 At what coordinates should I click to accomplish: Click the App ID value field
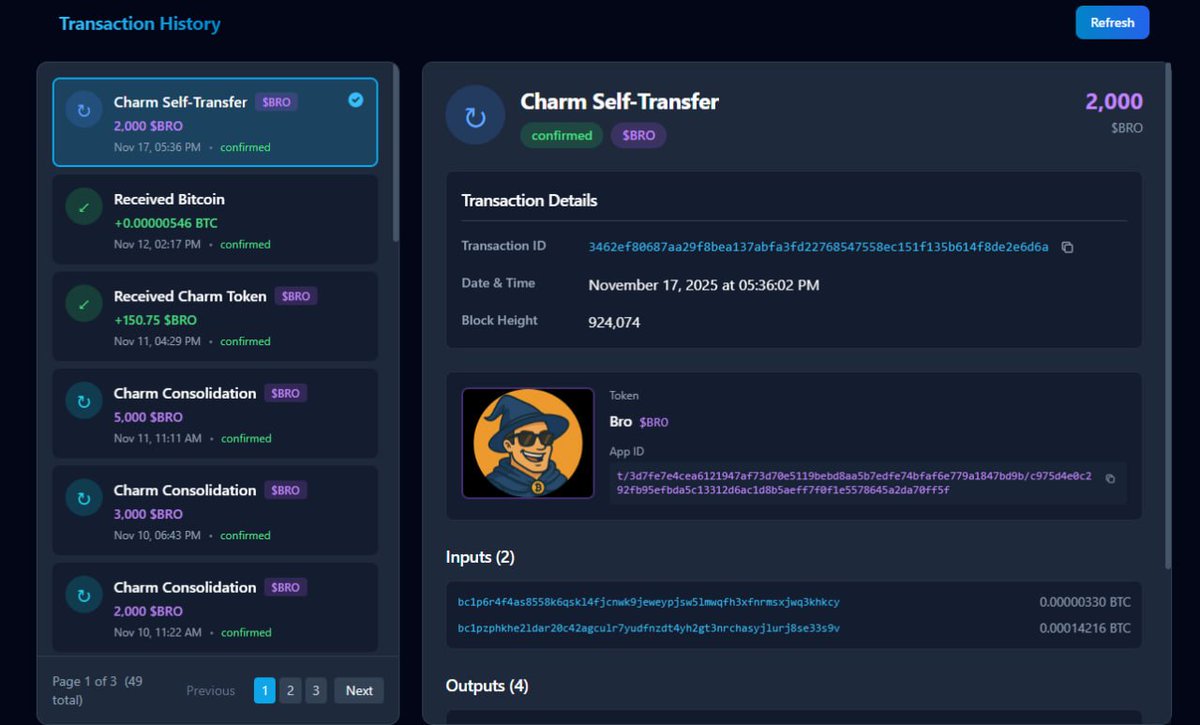tap(868, 482)
